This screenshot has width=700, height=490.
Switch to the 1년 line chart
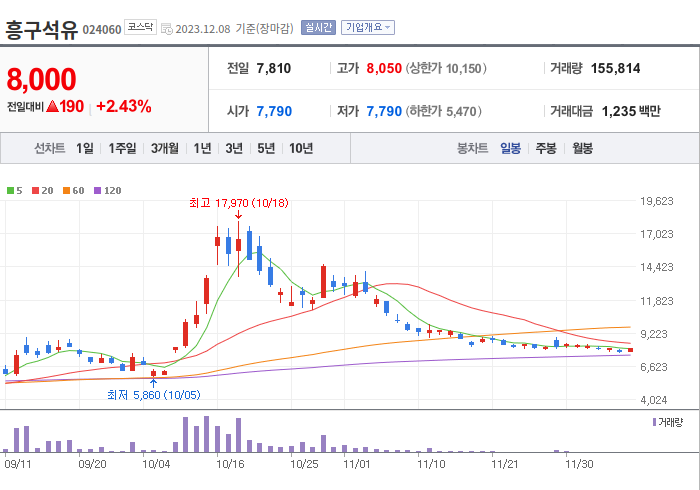tap(202, 148)
